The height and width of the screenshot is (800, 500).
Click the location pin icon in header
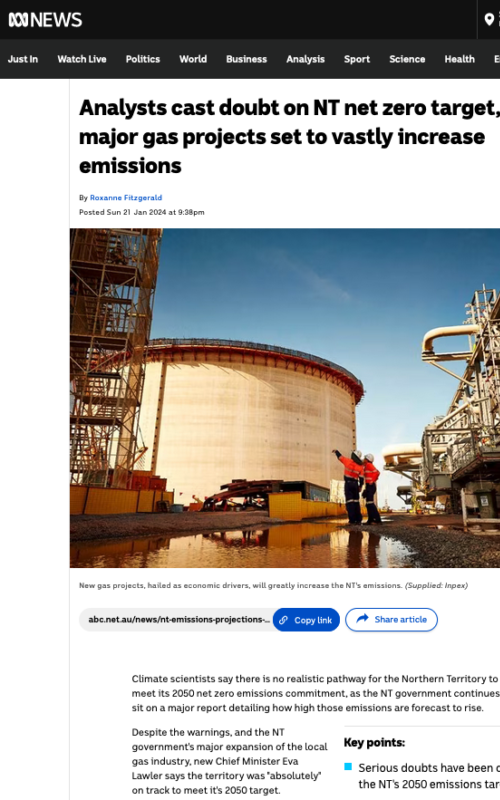click(x=489, y=19)
